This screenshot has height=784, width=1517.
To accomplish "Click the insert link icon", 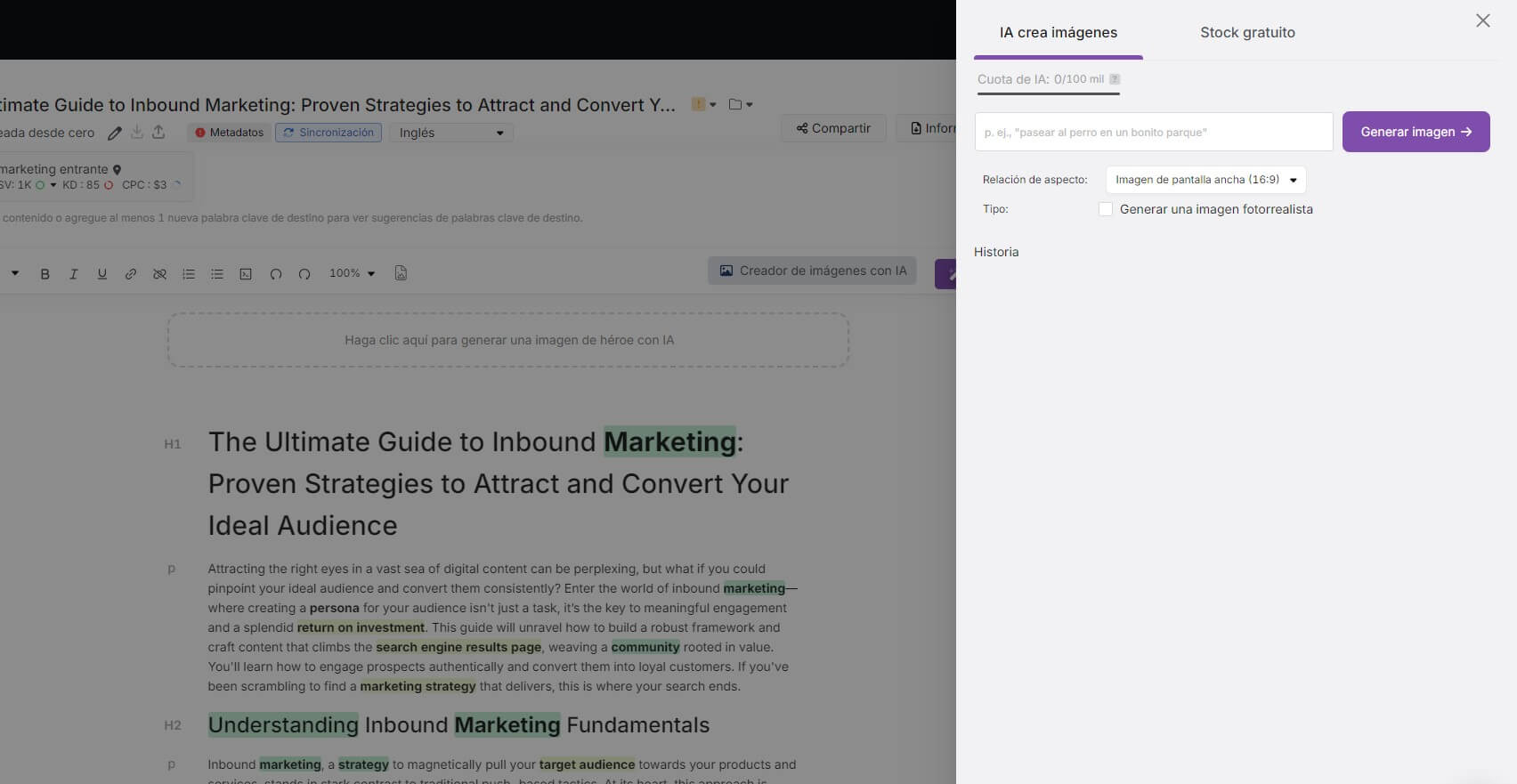I will [131, 274].
